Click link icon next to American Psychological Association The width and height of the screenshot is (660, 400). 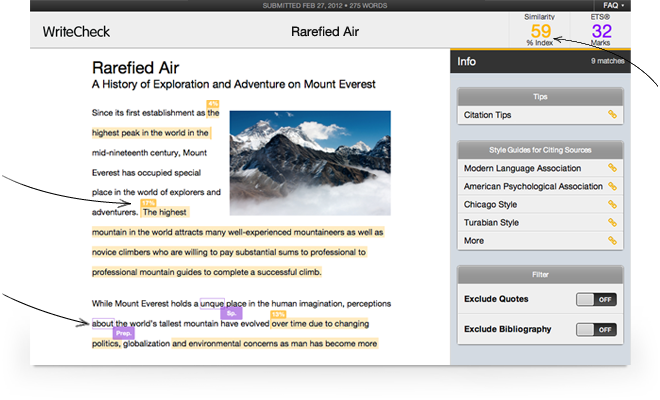tap(612, 186)
